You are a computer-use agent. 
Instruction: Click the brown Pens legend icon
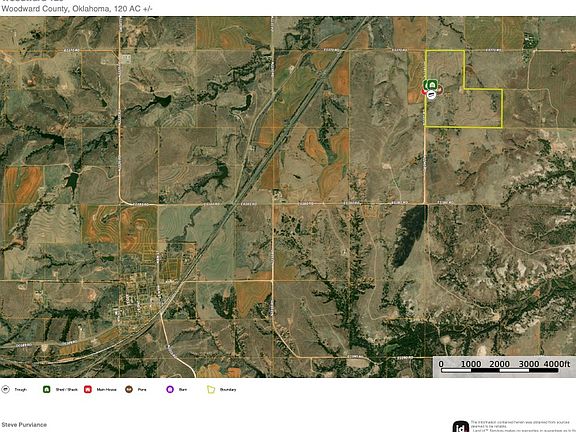pyautogui.click(x=129, y=389)
